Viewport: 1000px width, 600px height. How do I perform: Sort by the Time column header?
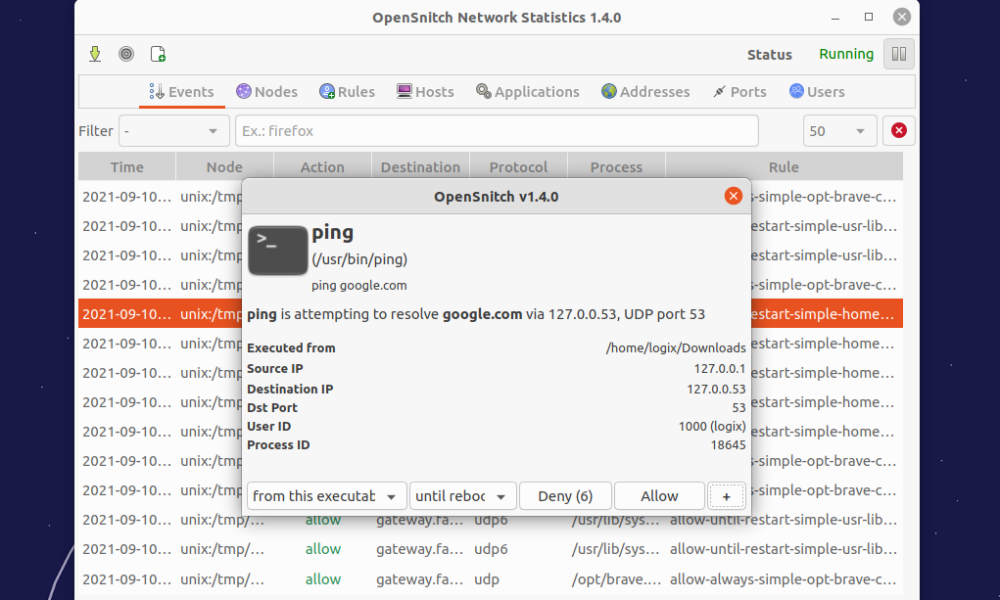point(127,167)
